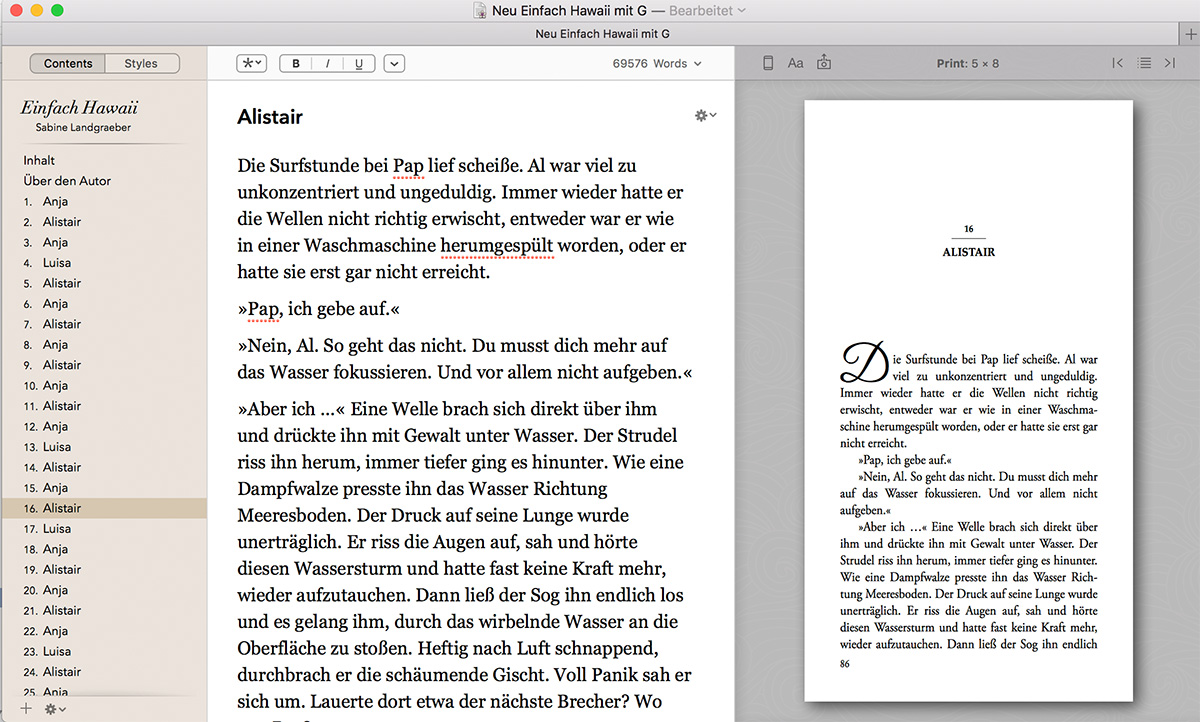Viewport: 1200px width, 722px height.
Task: Open chapter 12. Anja
Action: pyautogui.click(x=103, y=426)
